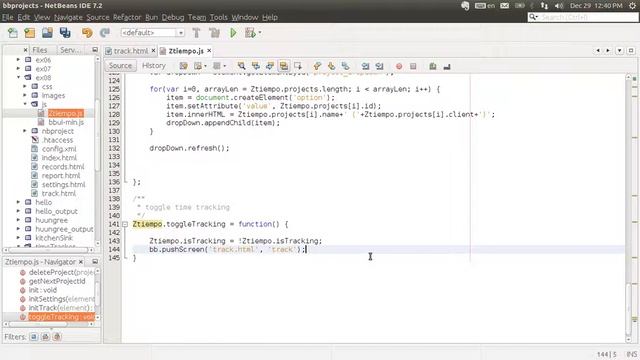Screen dimensions: 640x360
Task: Toggle Highlight Search in editor toolbar
Action: (284, 66)
